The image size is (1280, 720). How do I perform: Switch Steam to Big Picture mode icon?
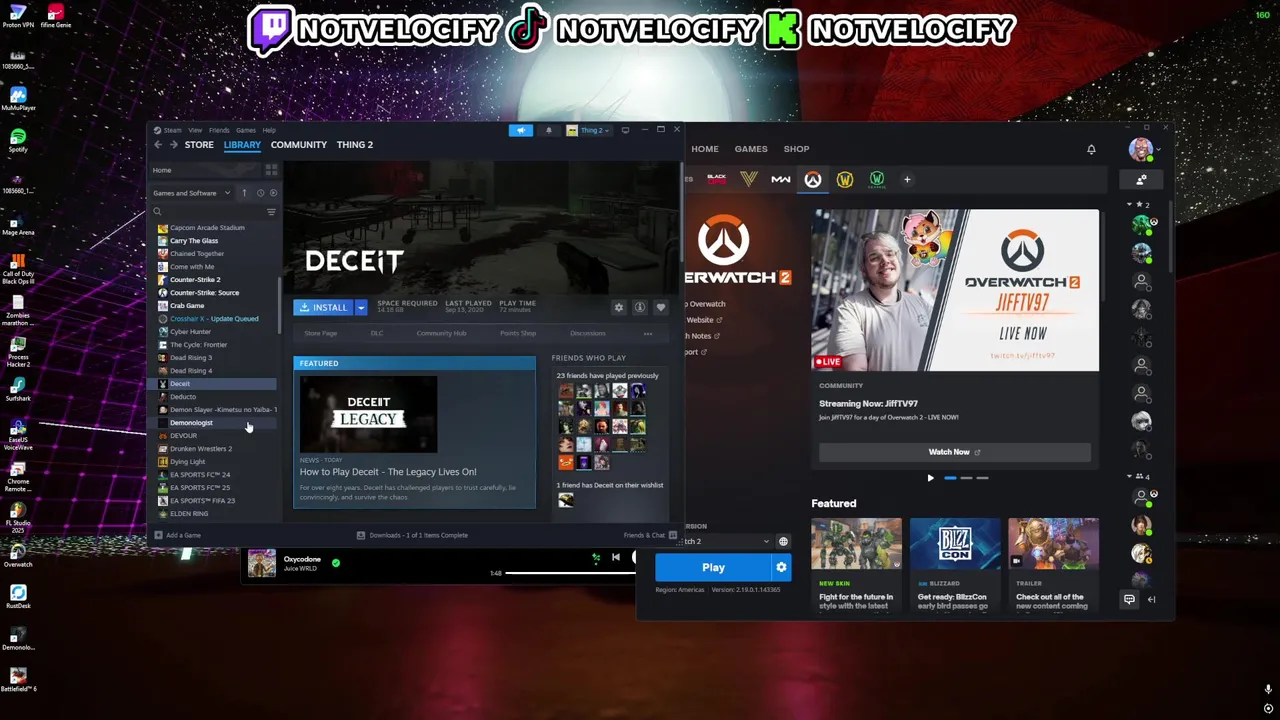click(625, 130)
